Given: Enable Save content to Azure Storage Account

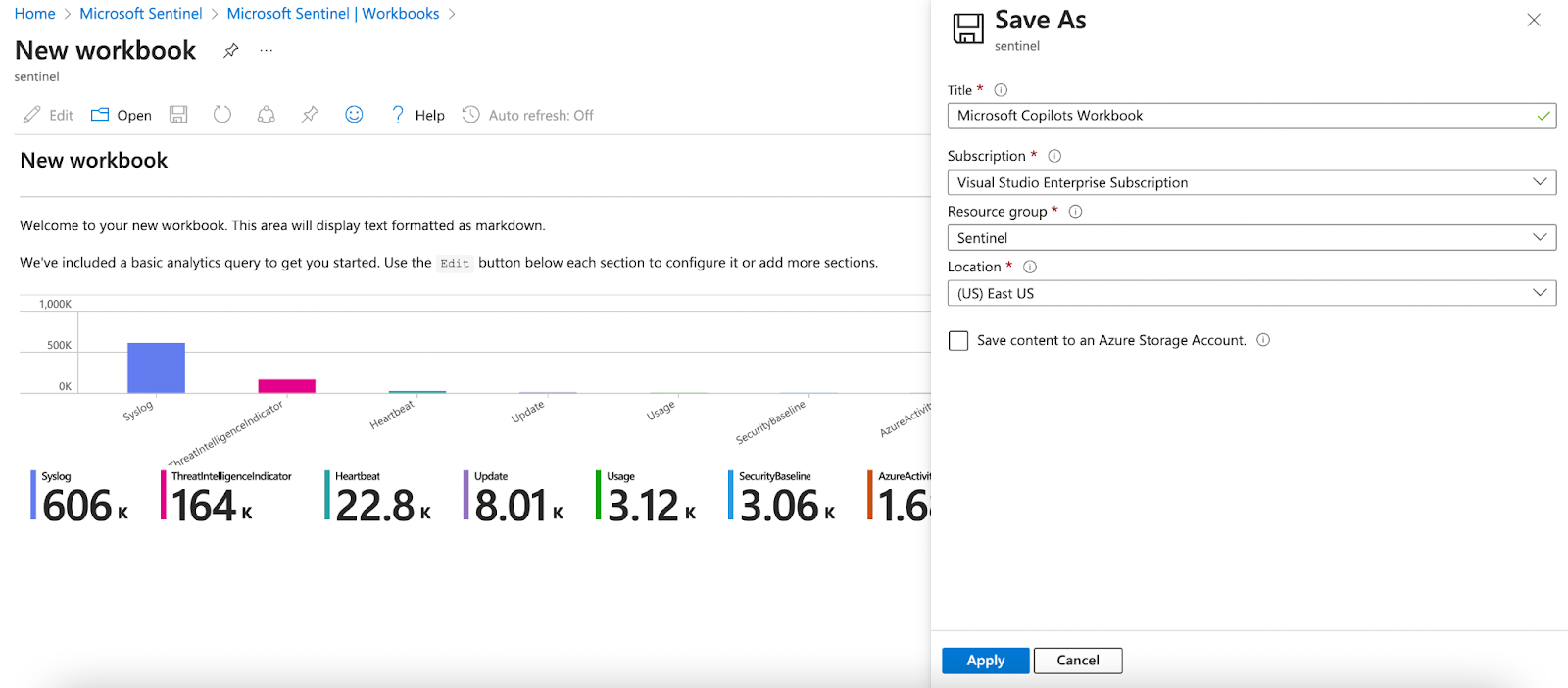Looking at the screenshot, I should point(958,341).
